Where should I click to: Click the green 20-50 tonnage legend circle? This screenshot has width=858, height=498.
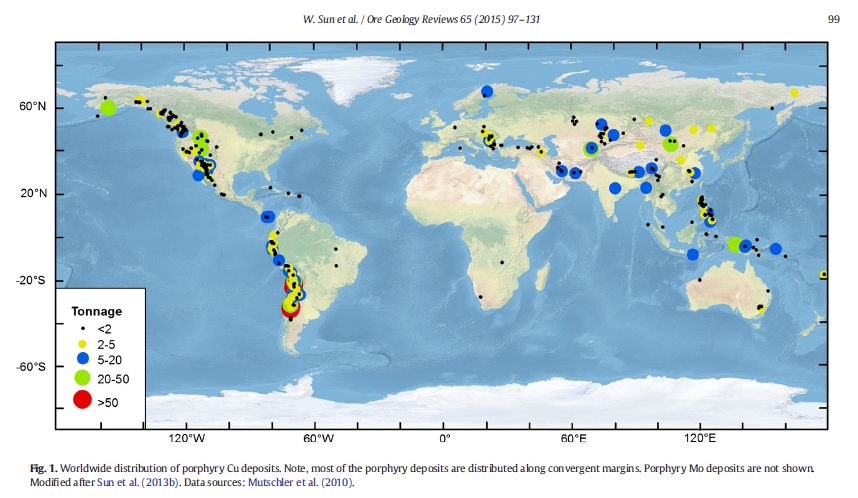pyautogui.click(x=82, y=379)
